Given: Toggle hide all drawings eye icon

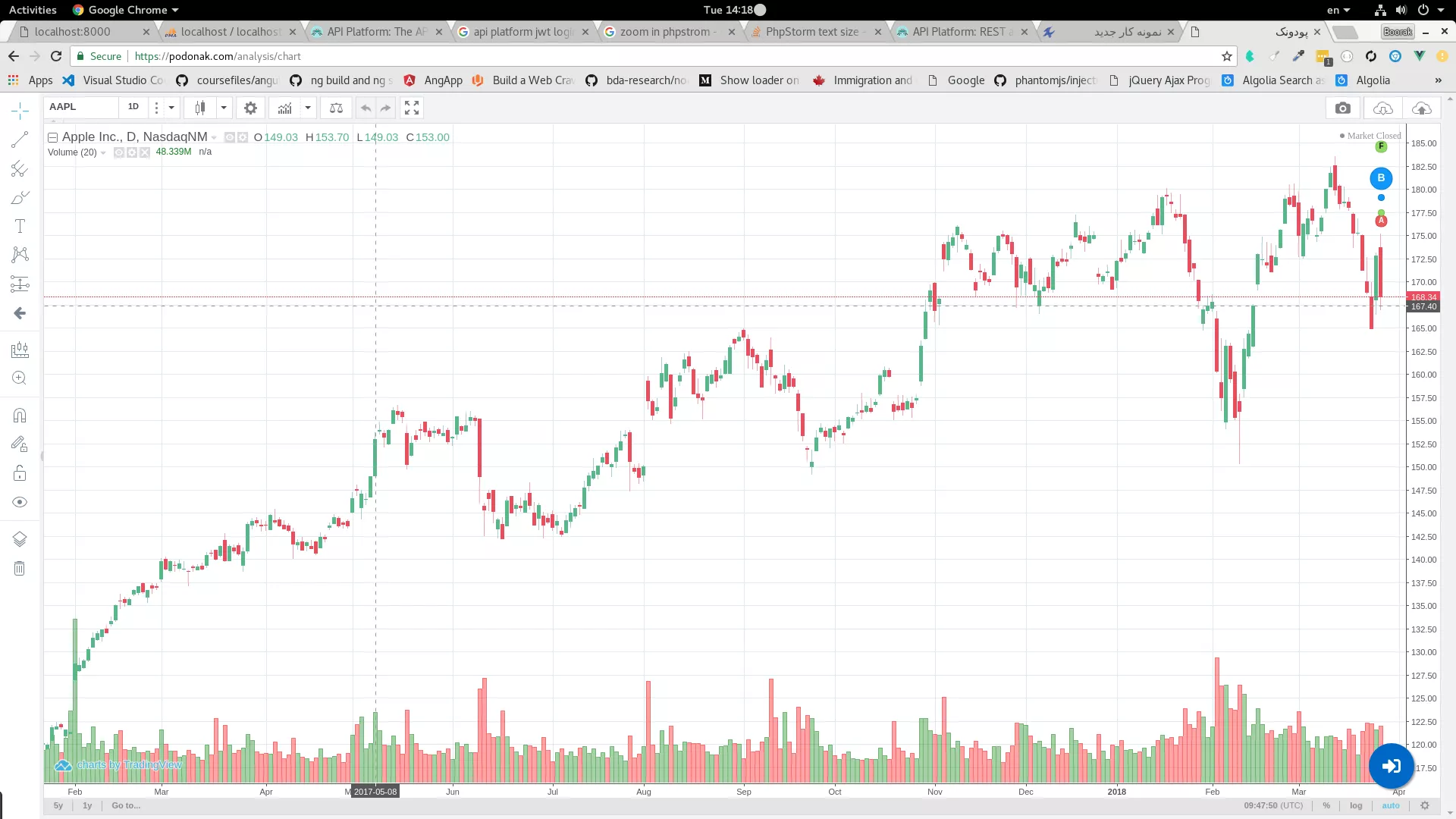Looking at the screenshot, I should click(x=20, y=503).
